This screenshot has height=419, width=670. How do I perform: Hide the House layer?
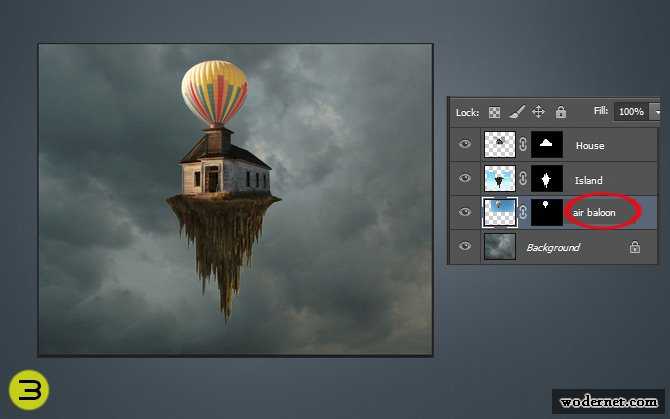click(465, 145)
